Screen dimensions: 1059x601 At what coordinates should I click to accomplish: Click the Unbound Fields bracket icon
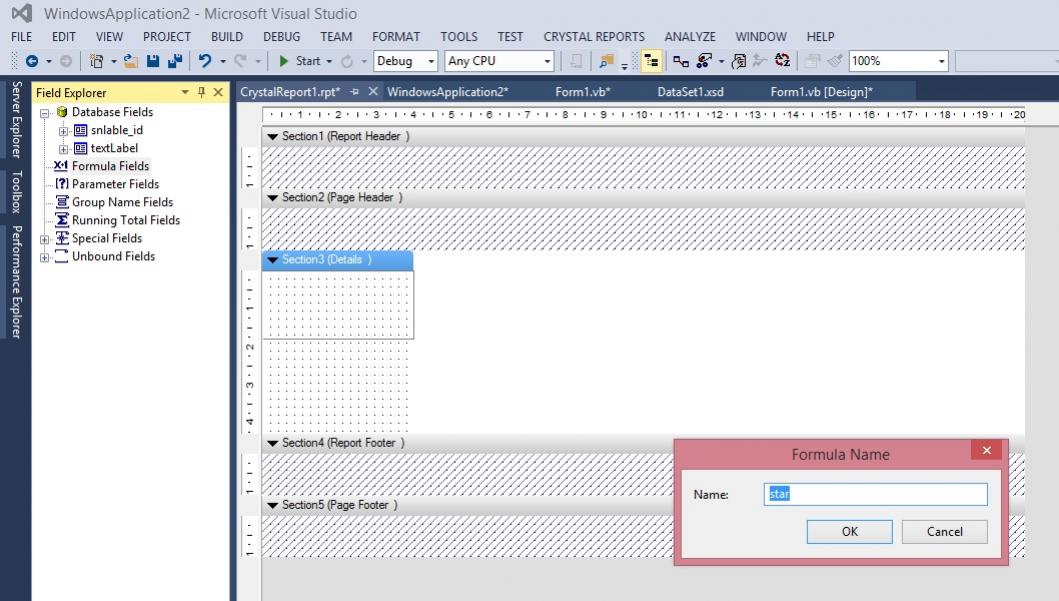point(61,256)
